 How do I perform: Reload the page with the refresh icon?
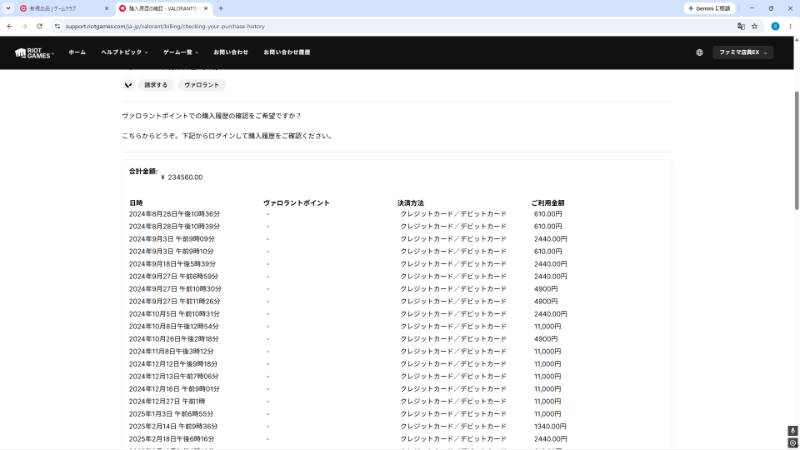(39, 26)
